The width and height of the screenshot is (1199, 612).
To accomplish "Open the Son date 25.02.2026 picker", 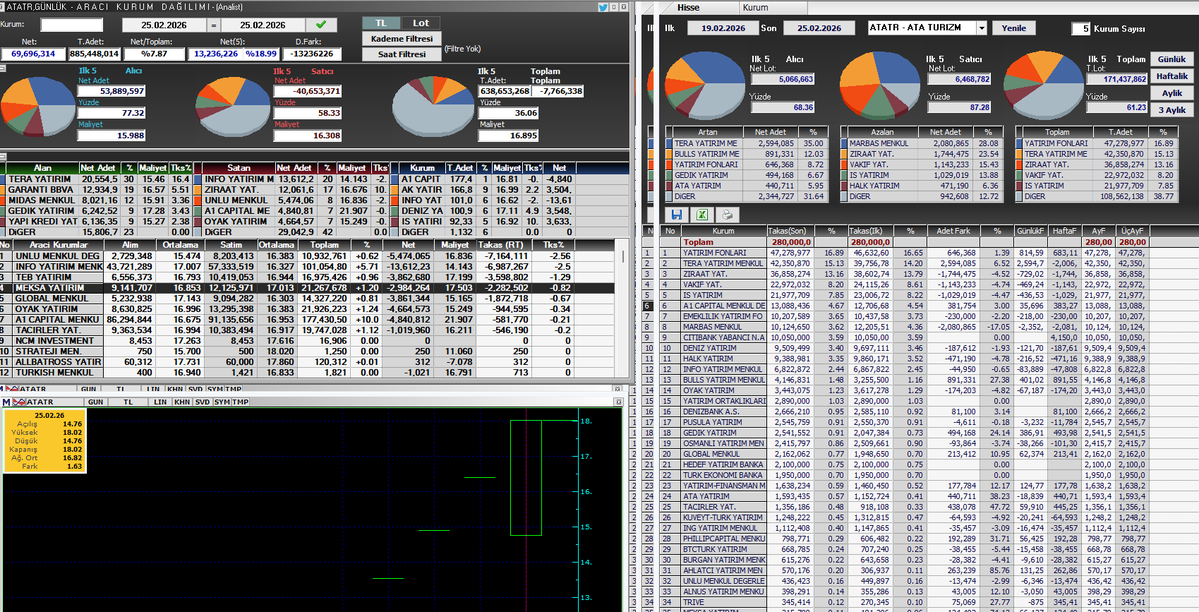I will pyautogui.click(x=819, y=28).
